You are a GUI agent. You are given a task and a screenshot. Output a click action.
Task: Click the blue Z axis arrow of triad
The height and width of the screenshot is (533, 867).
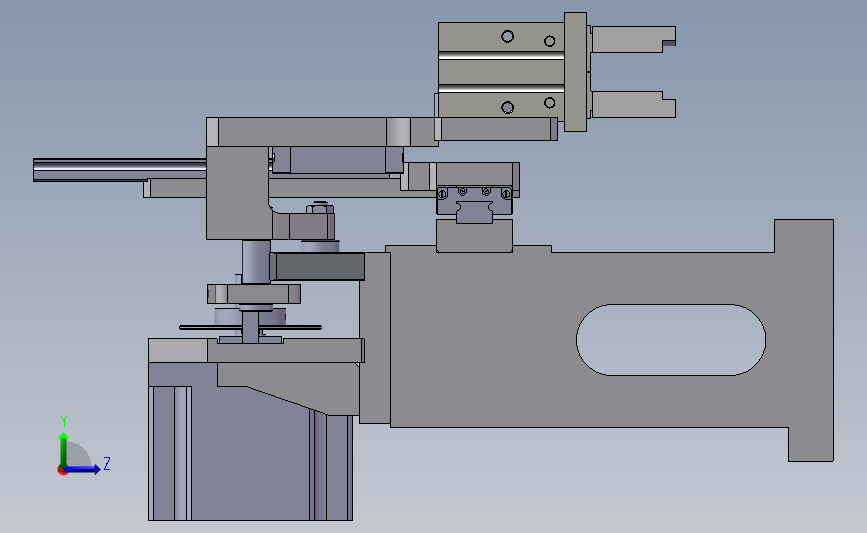click(83, 469)
